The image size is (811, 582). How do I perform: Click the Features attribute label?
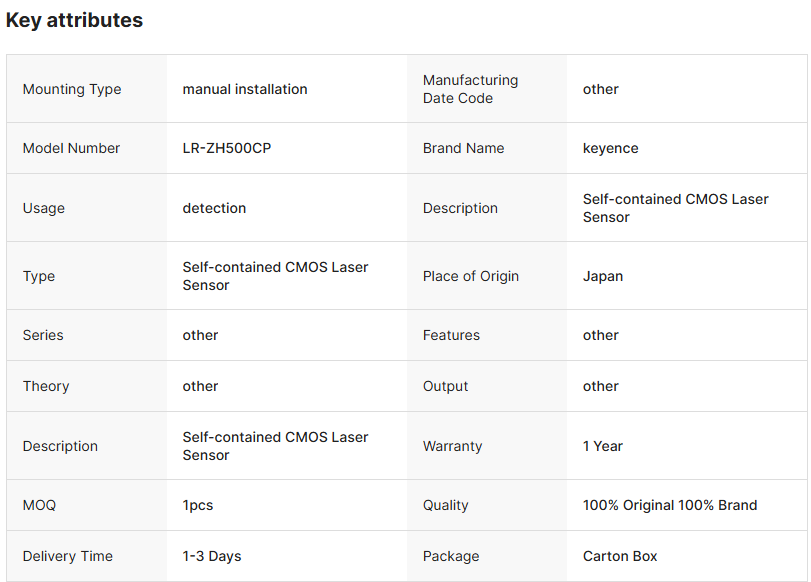[x=451, y=335]
